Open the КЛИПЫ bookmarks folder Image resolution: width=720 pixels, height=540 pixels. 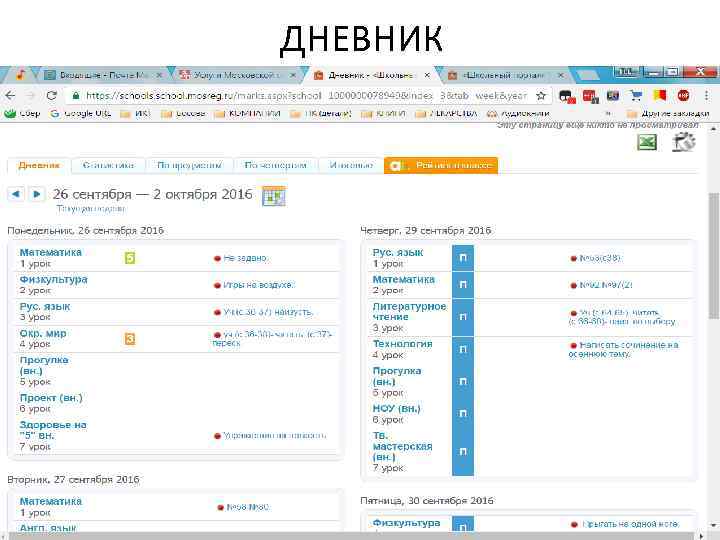(383, 113)
